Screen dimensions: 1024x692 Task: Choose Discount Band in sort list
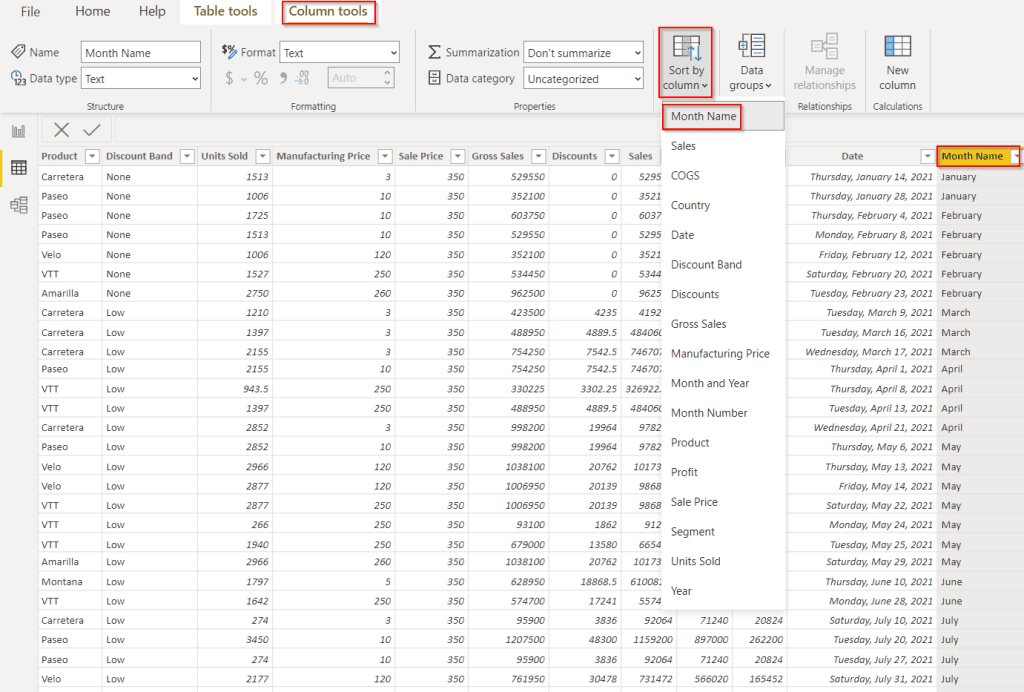pyautogui.click(x=723, y=264)
